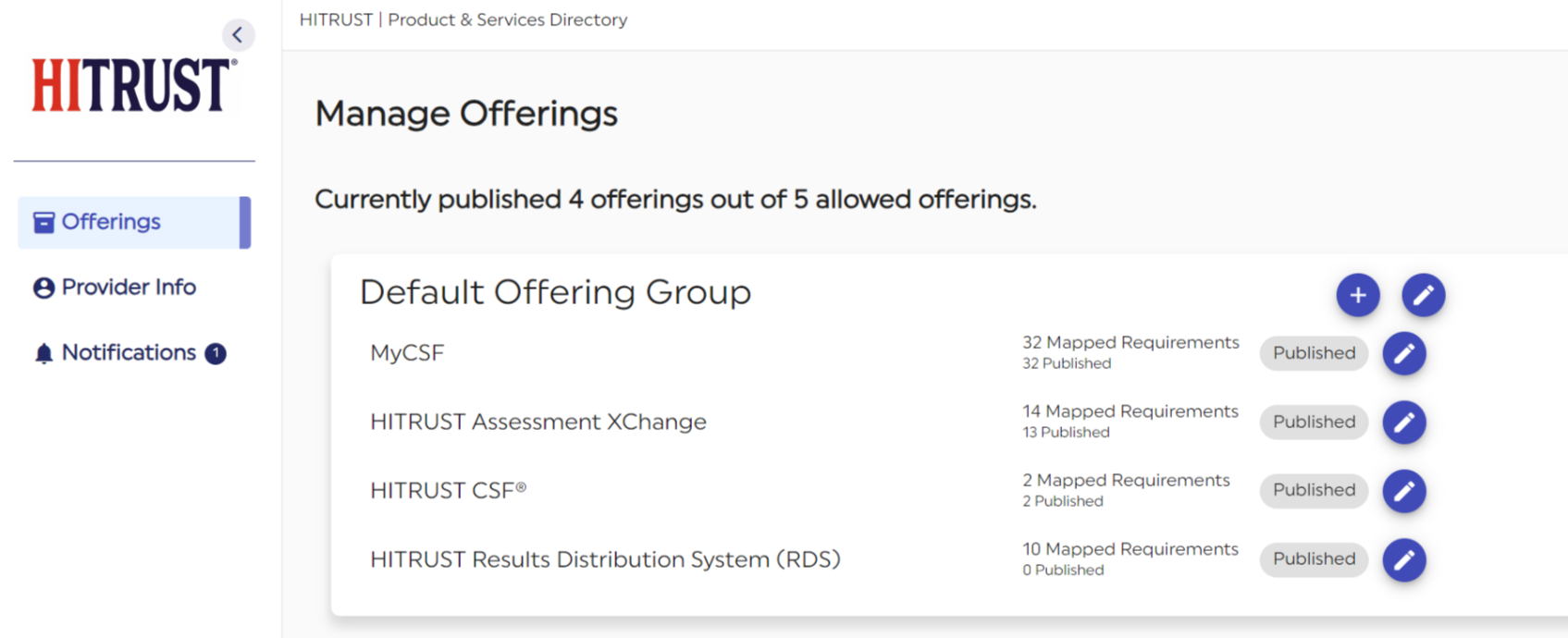Viewport: 1568px width, 638px height.
Task: Click the '10 Mapped Requirements' text
Action: tap(1130, 549)
